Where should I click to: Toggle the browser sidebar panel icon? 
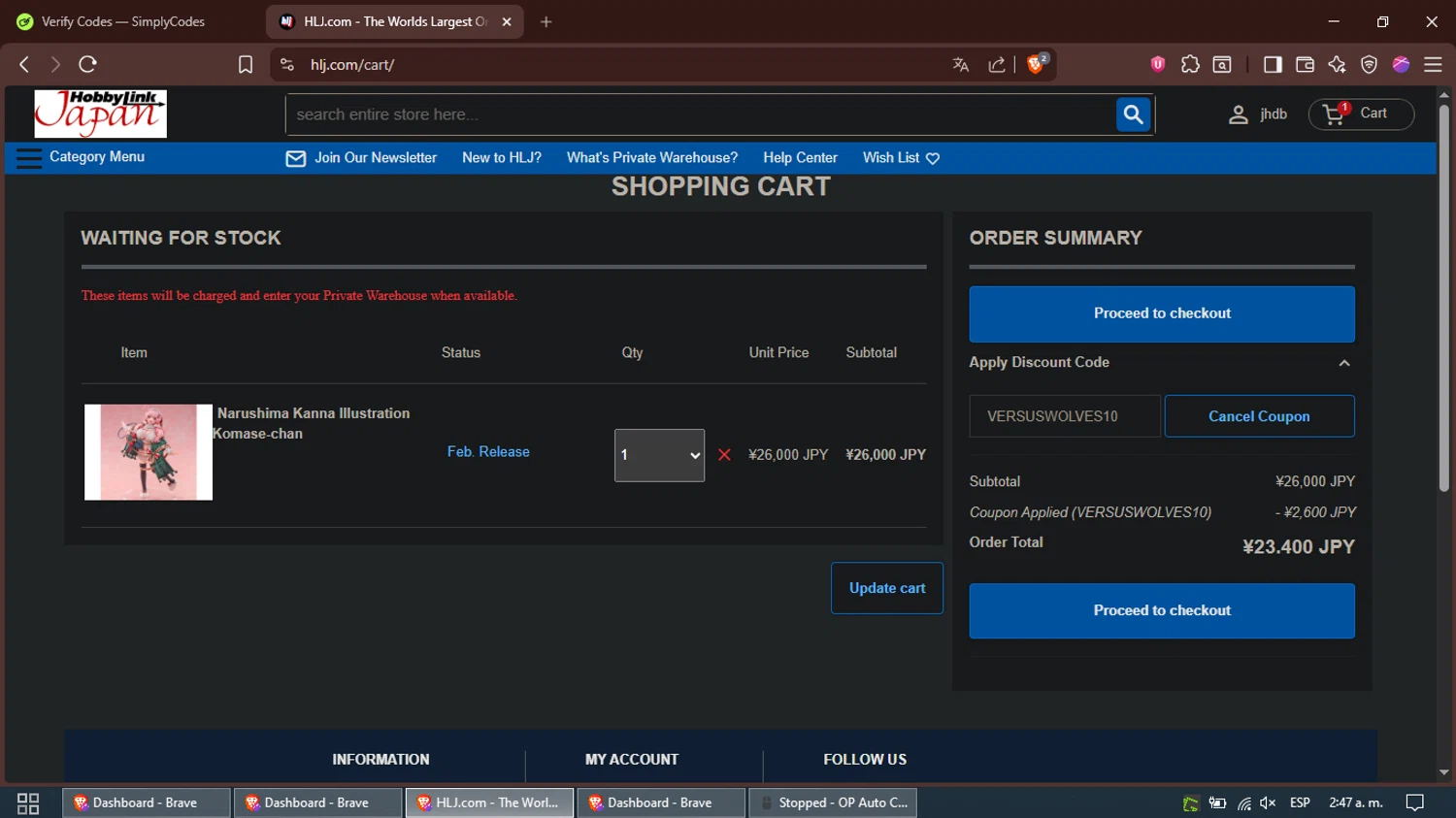click(1273, 64)
